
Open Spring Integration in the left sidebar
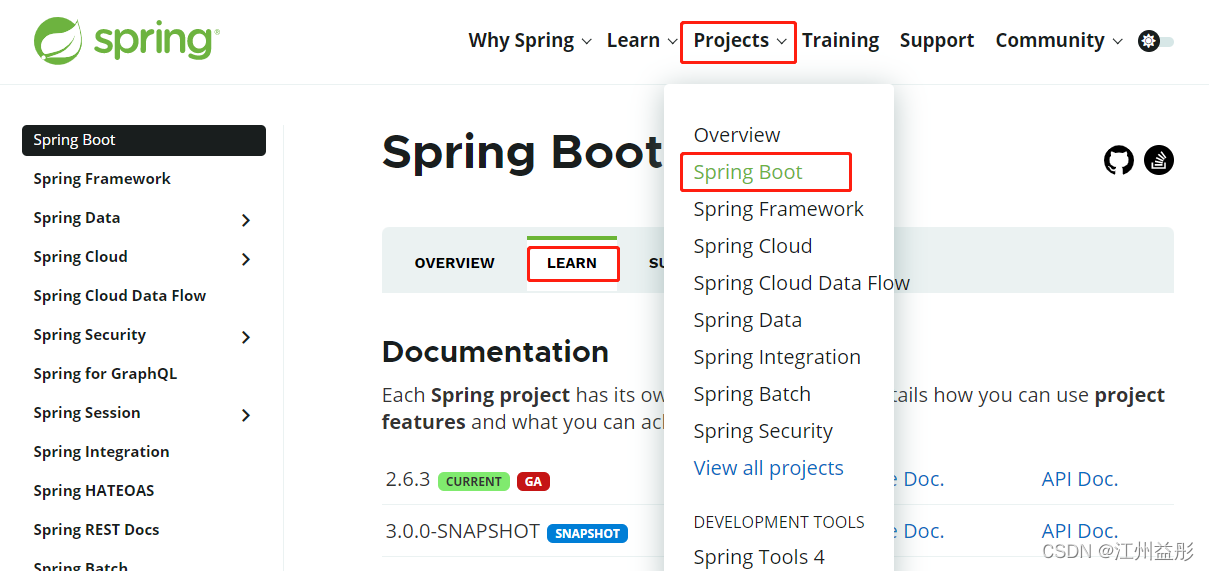101,452
